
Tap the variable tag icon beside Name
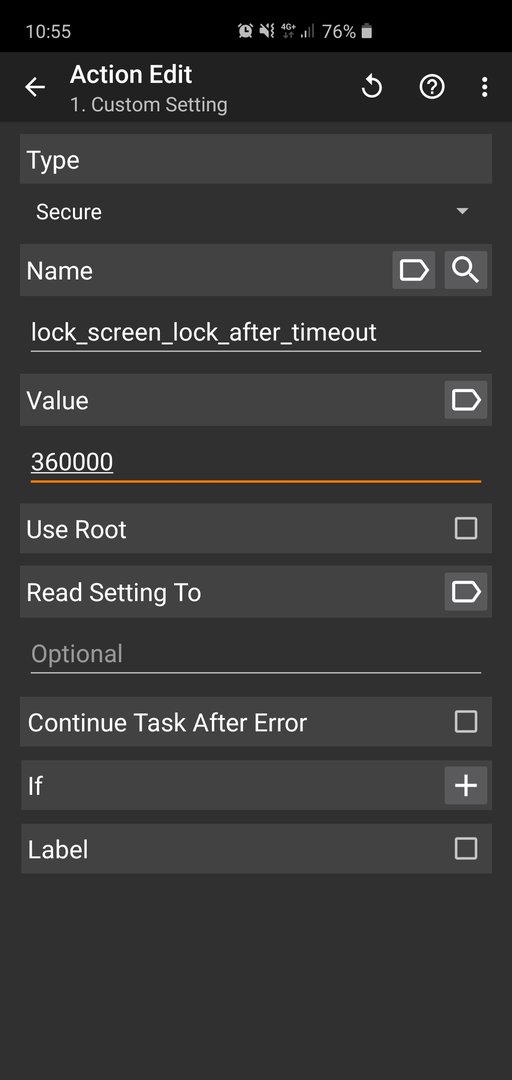click(413, 270)
